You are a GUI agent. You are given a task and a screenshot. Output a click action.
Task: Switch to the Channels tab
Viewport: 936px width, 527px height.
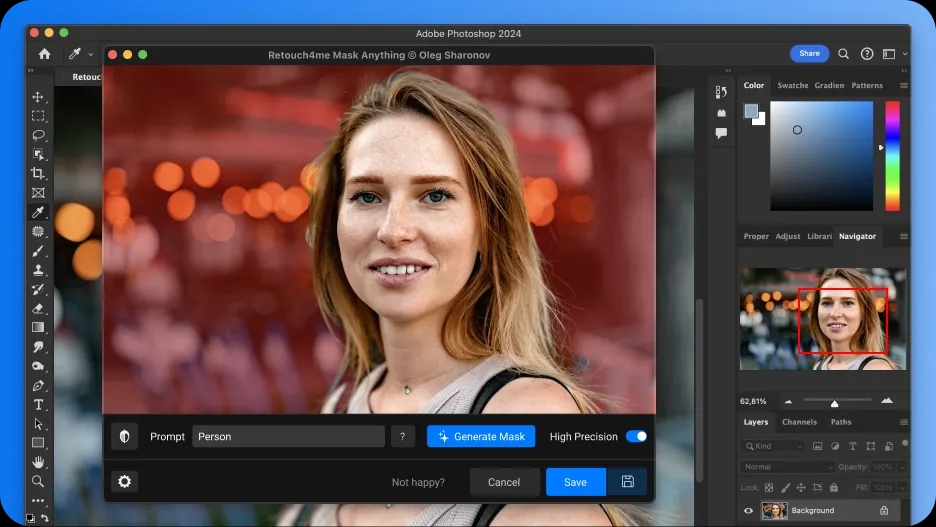[799, 422]
